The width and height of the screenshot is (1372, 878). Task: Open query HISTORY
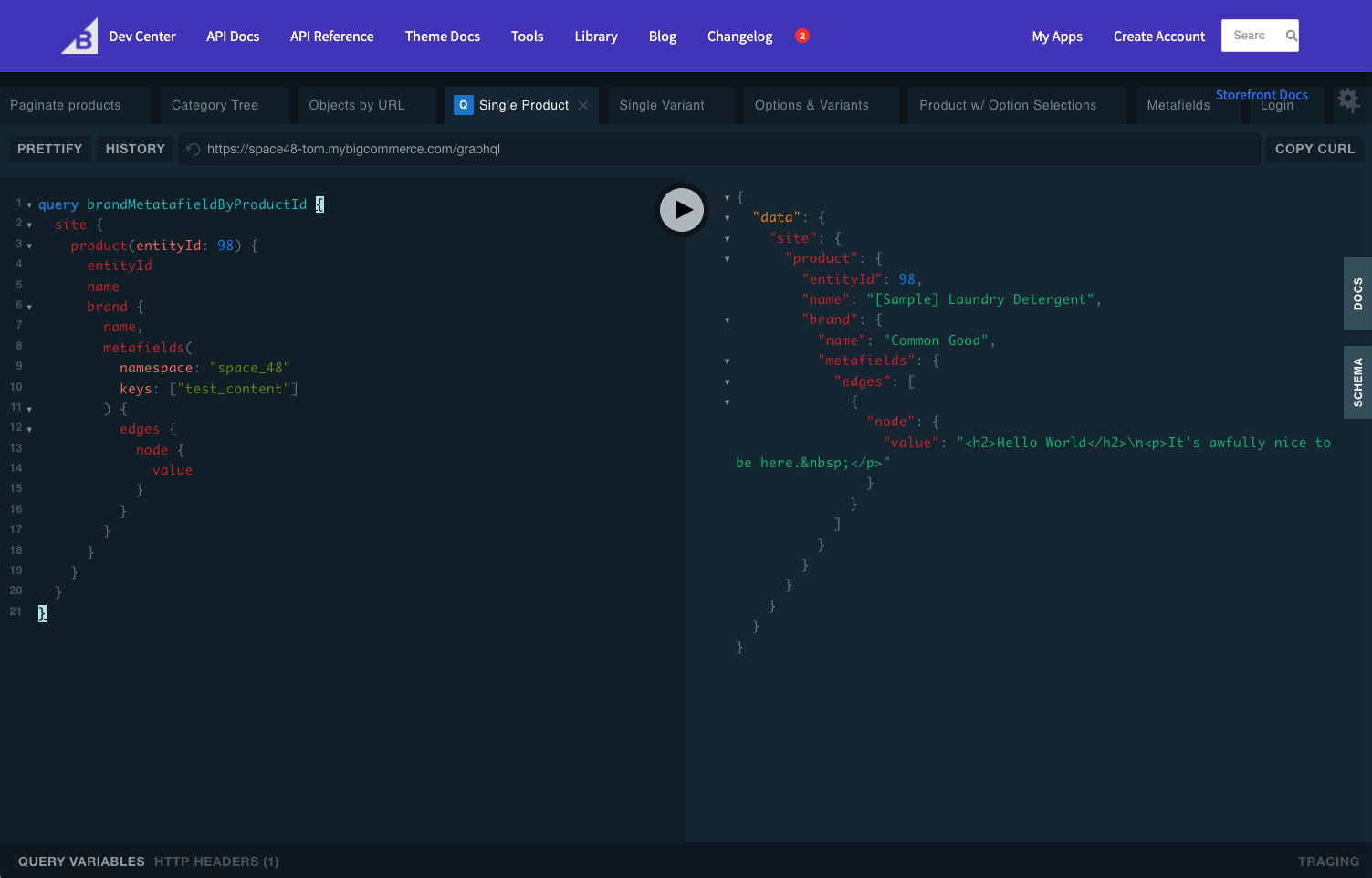(135, 149)
